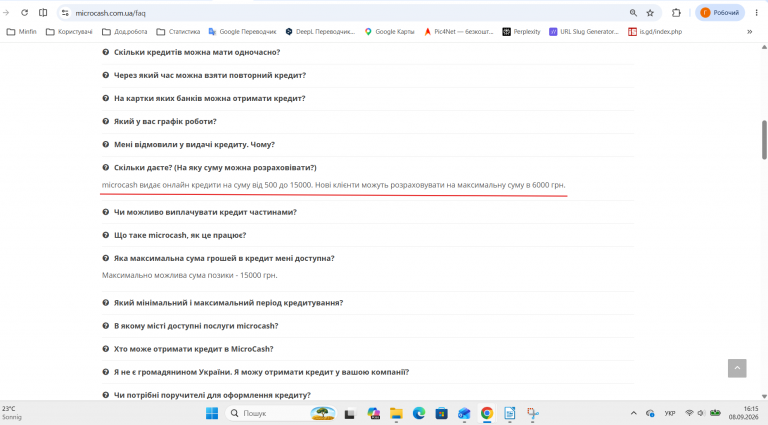This screenshot has height=425, width=768.
Task: Expand 'Мені відмовили у видачі кредиту. Чому?'
Action: coord(194,144)
